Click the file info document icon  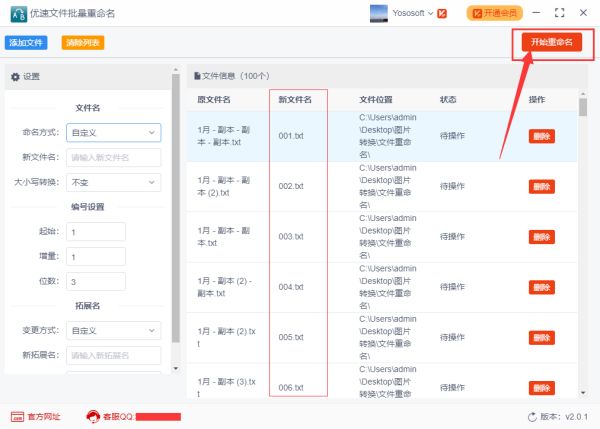(197, 76)
